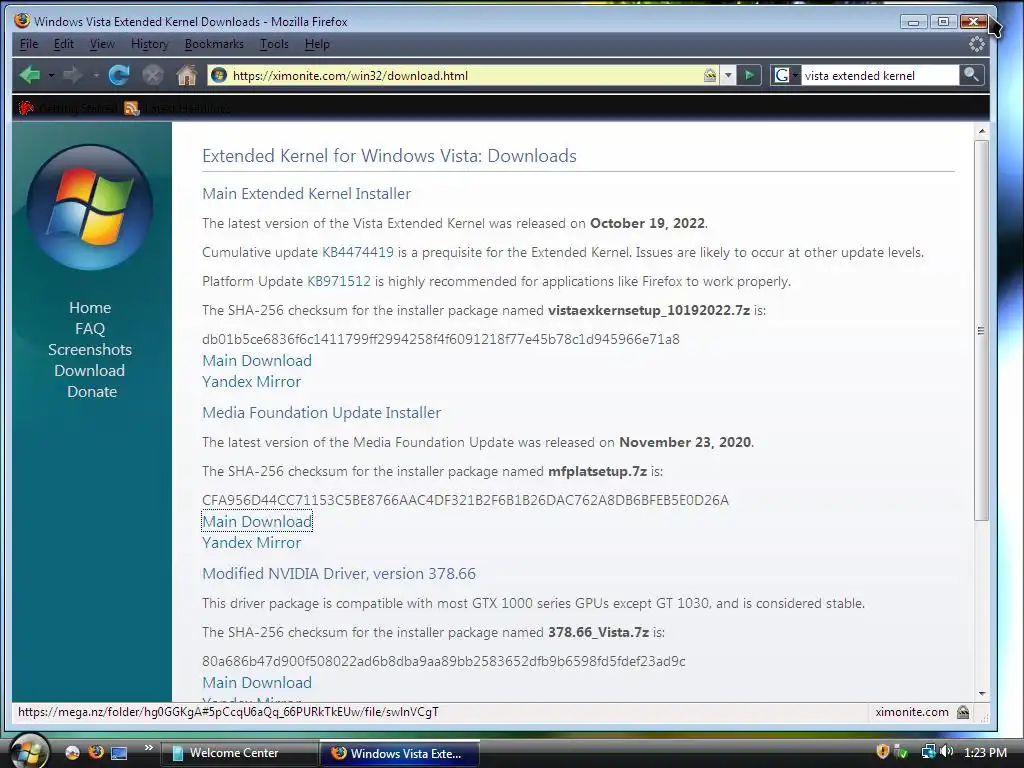Click the security shield tray icon
The height and width of the screenshot is (768, 1024).
[882, 752]
